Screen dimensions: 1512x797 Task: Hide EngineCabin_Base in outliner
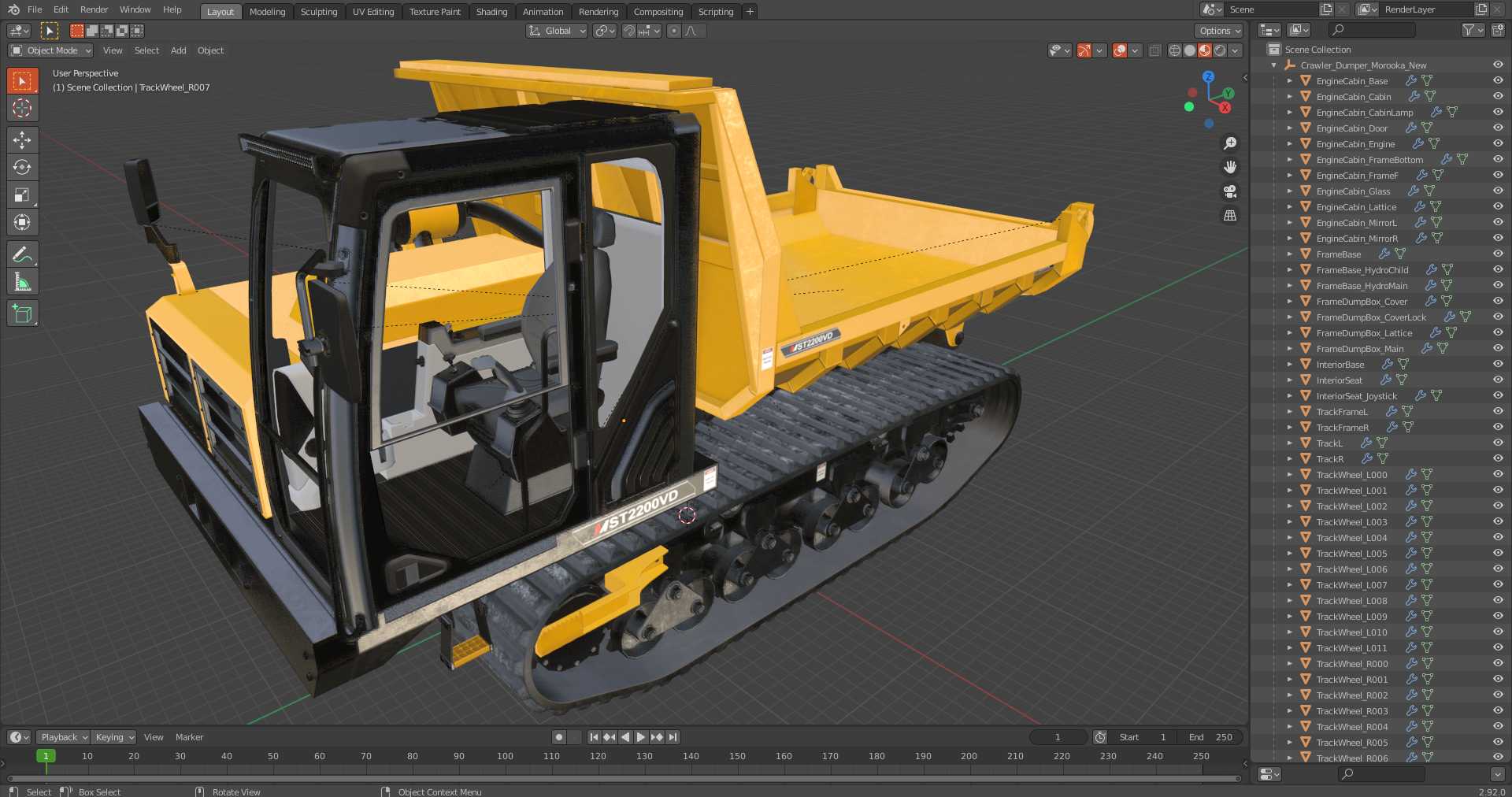1498,80
